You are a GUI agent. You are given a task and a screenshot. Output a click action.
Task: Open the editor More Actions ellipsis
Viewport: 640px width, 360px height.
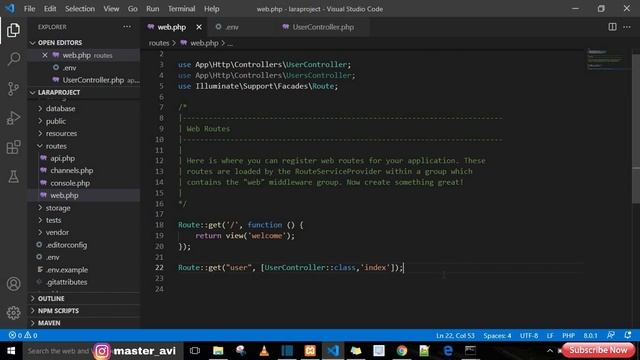point(627,27)
